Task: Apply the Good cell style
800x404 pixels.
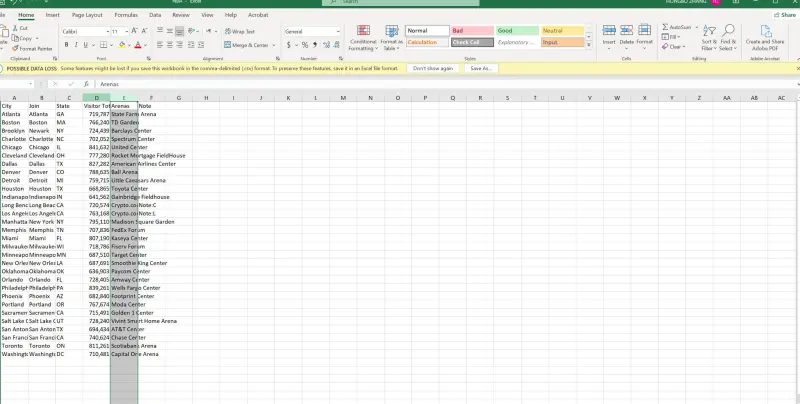Action: coord(517,31)
